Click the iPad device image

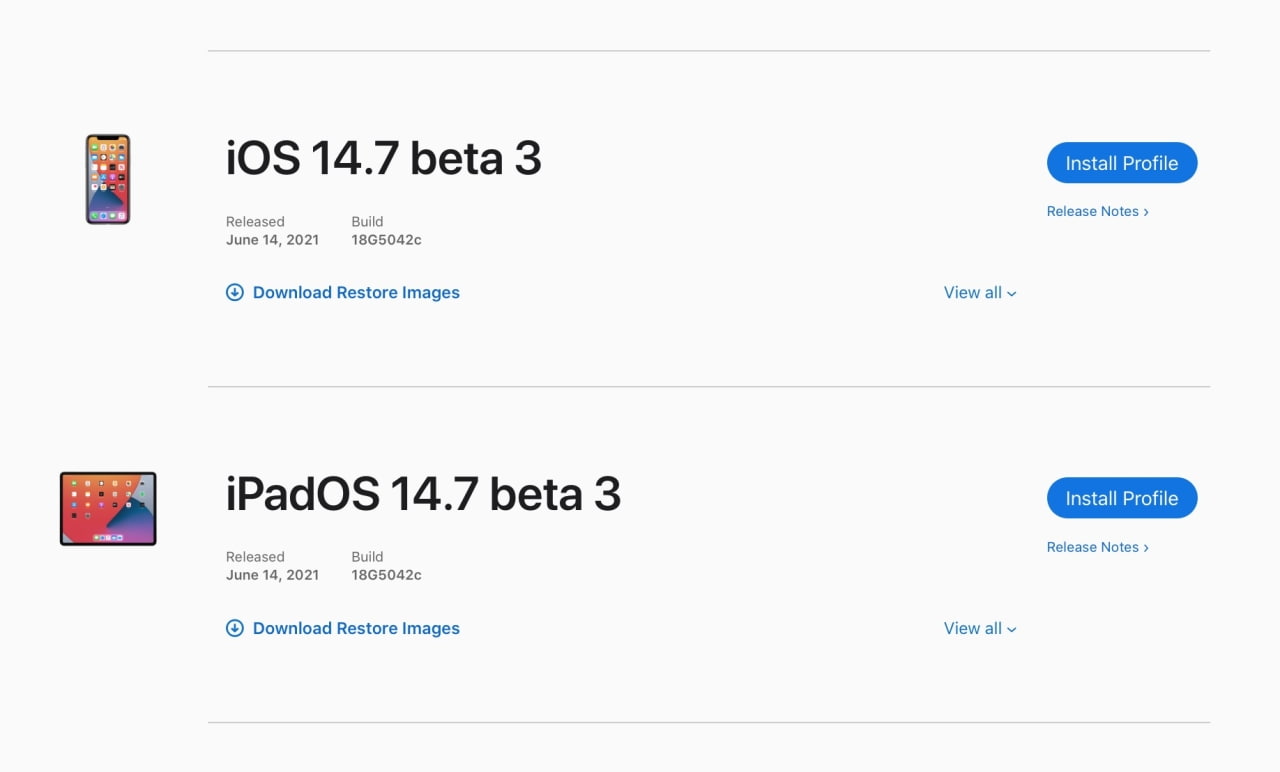point(108,508)
